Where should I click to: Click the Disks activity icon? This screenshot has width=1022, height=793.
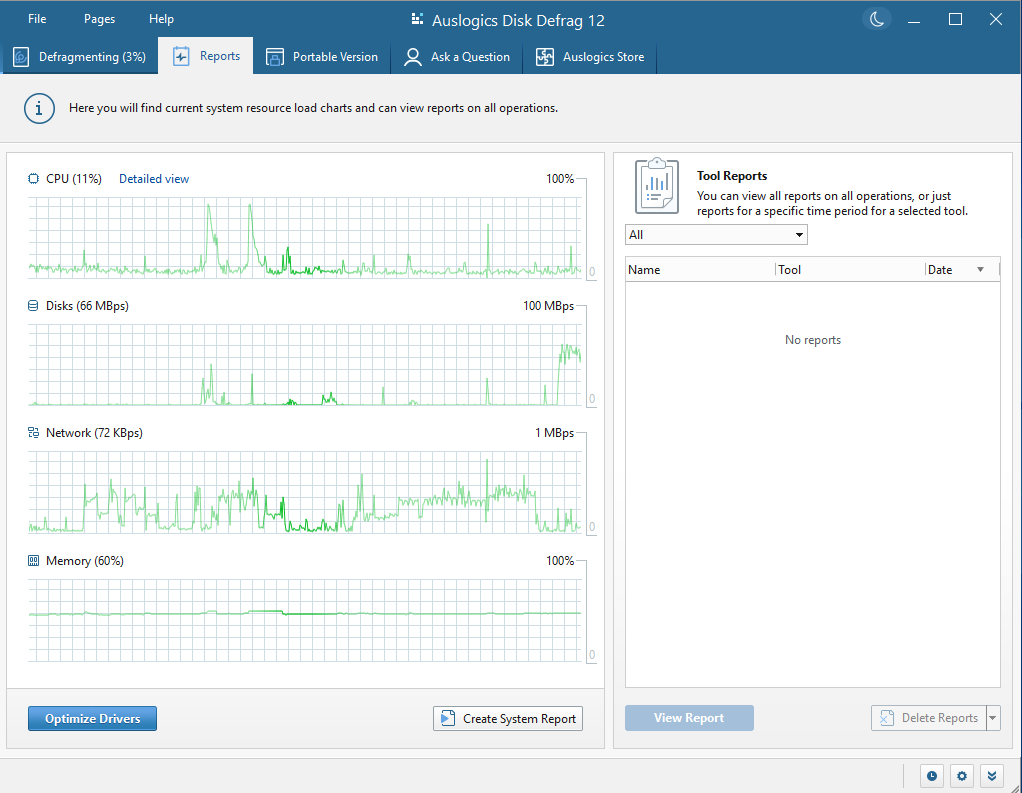(33, 305)
